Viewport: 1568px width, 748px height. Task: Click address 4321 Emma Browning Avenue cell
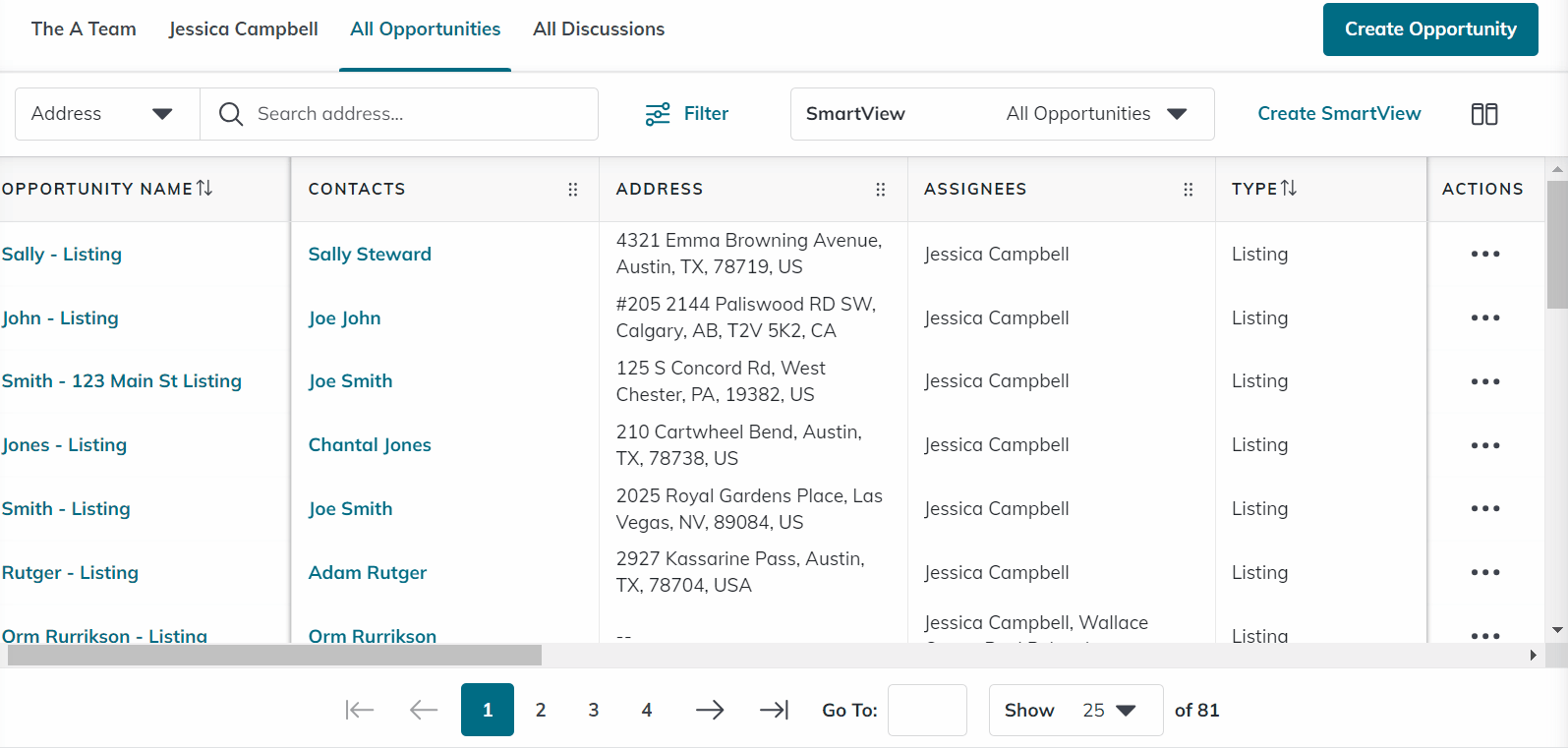[x=749, y=254]
